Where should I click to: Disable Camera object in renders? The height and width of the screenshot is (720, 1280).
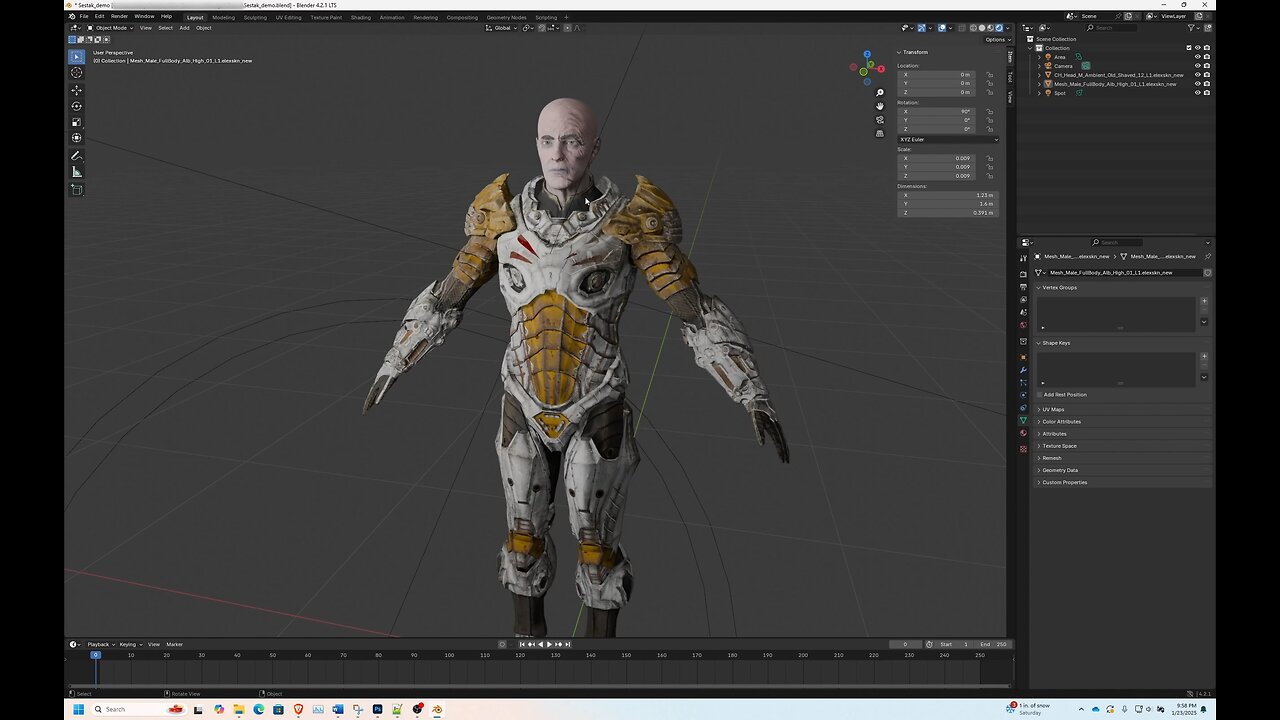[x=1207, y=66]
